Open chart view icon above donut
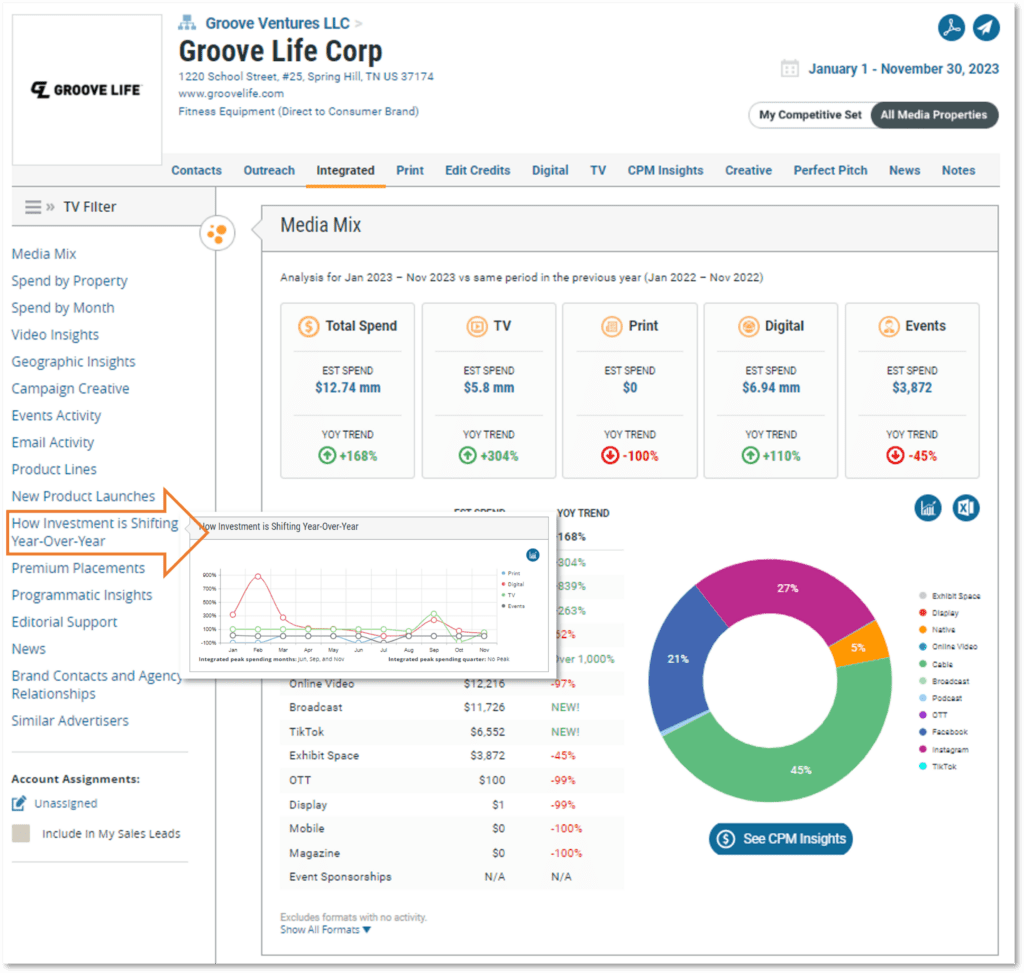The width and height of the screenshot is (1024, 973). (927, 508)
